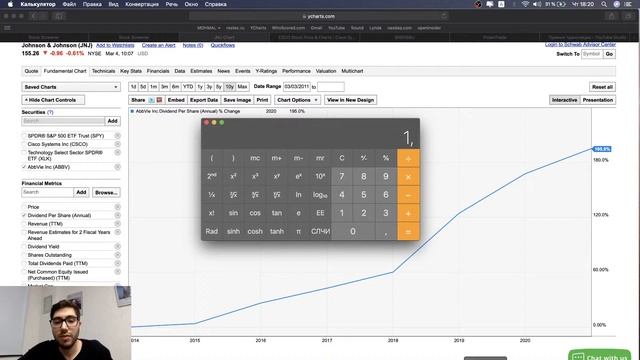The image size is (640, 360).
Task: Remove Shares Outstanding metric
Action: 118,255
